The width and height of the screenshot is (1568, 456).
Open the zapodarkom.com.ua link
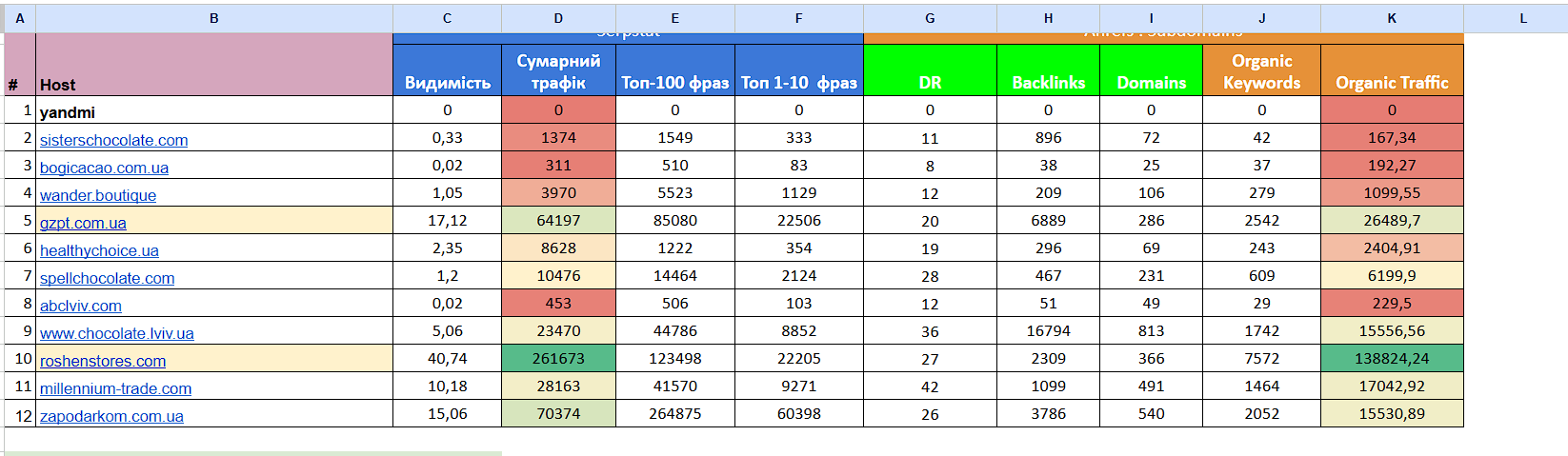click(111, 416)
